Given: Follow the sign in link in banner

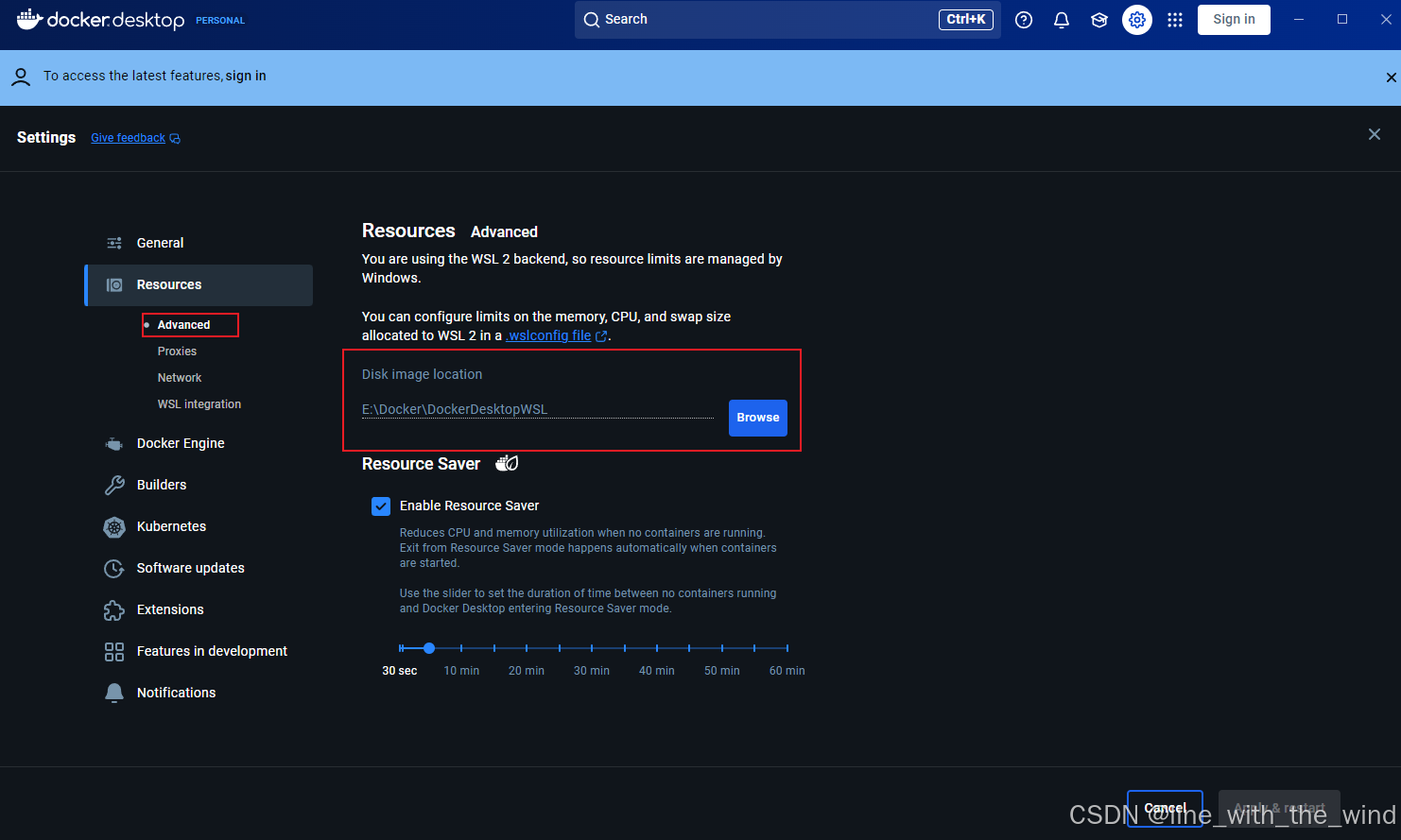Looking at the screenshot, I should pyautogui.click(x=246, y=77).
